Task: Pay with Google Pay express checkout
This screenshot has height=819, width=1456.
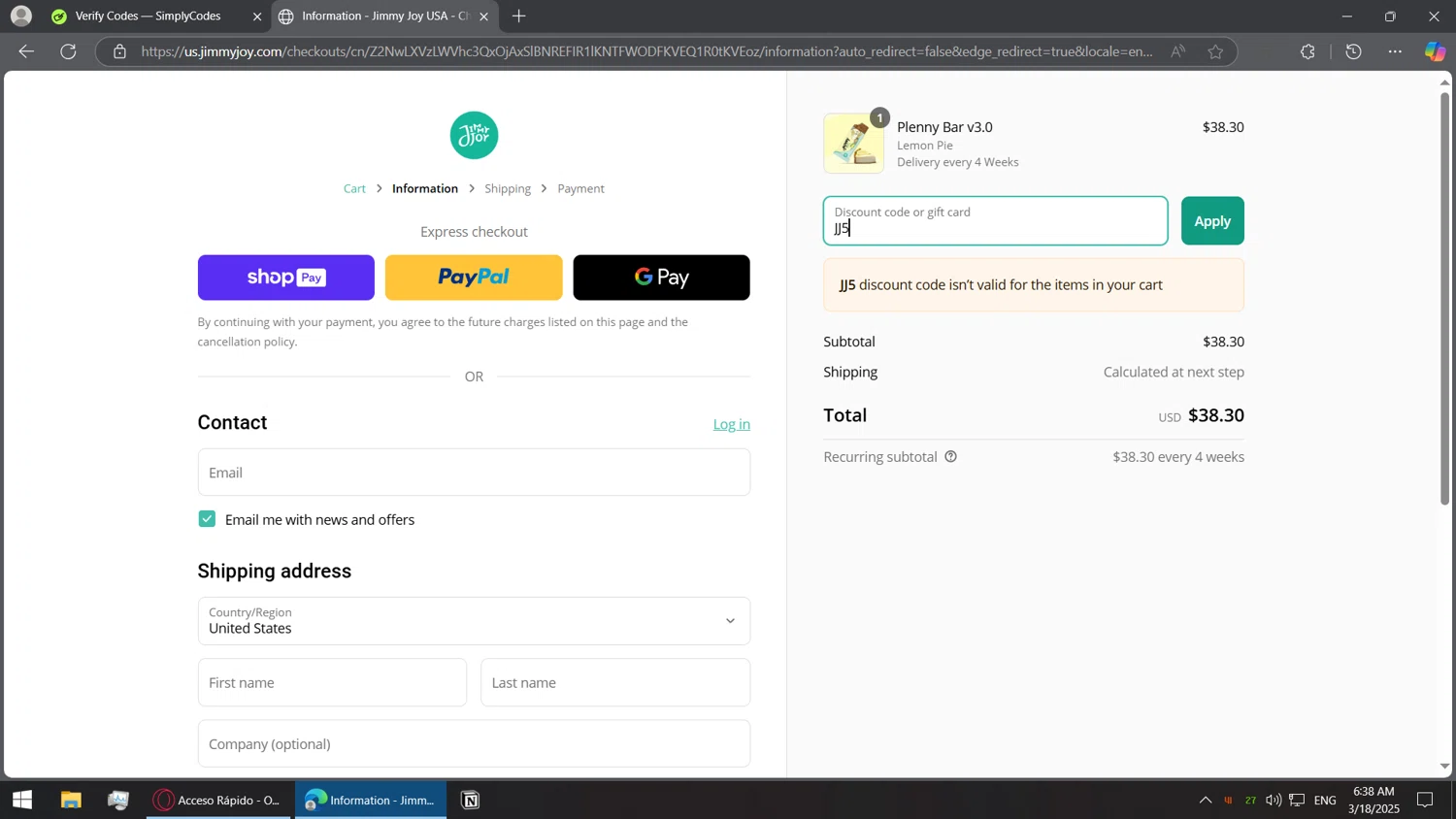Action: (x=661, y=278)
